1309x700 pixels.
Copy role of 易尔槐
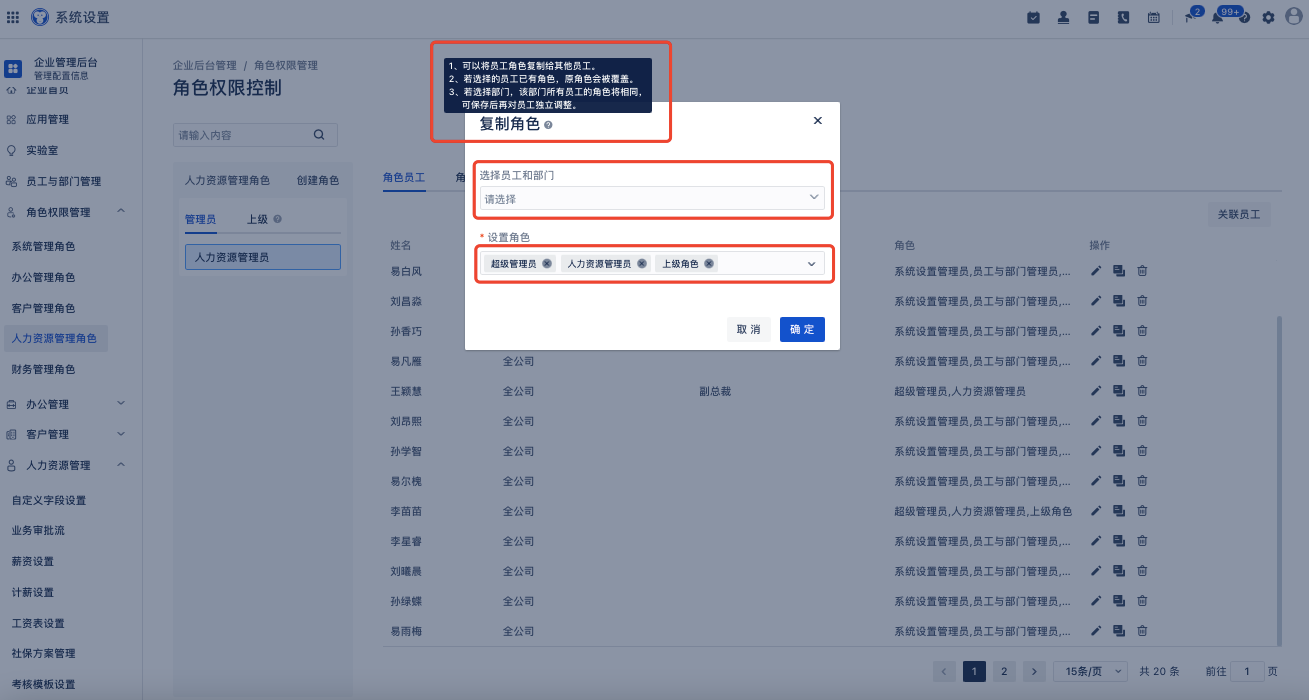[x=1119, y=481]
